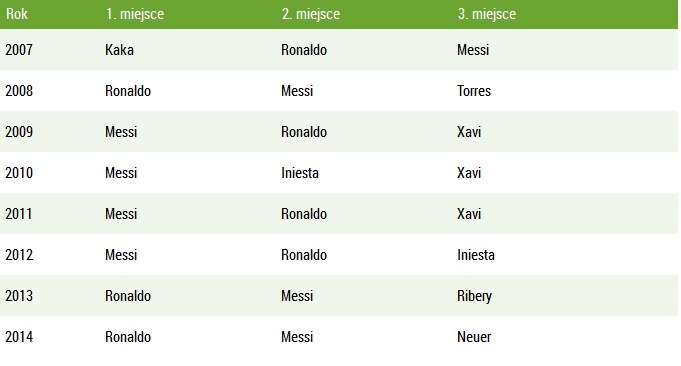This screenshot has width=681, height=366.
Task: Click 'Xavi' in the 2009 row
Action: pyautogui.click(x=469, y=132)
